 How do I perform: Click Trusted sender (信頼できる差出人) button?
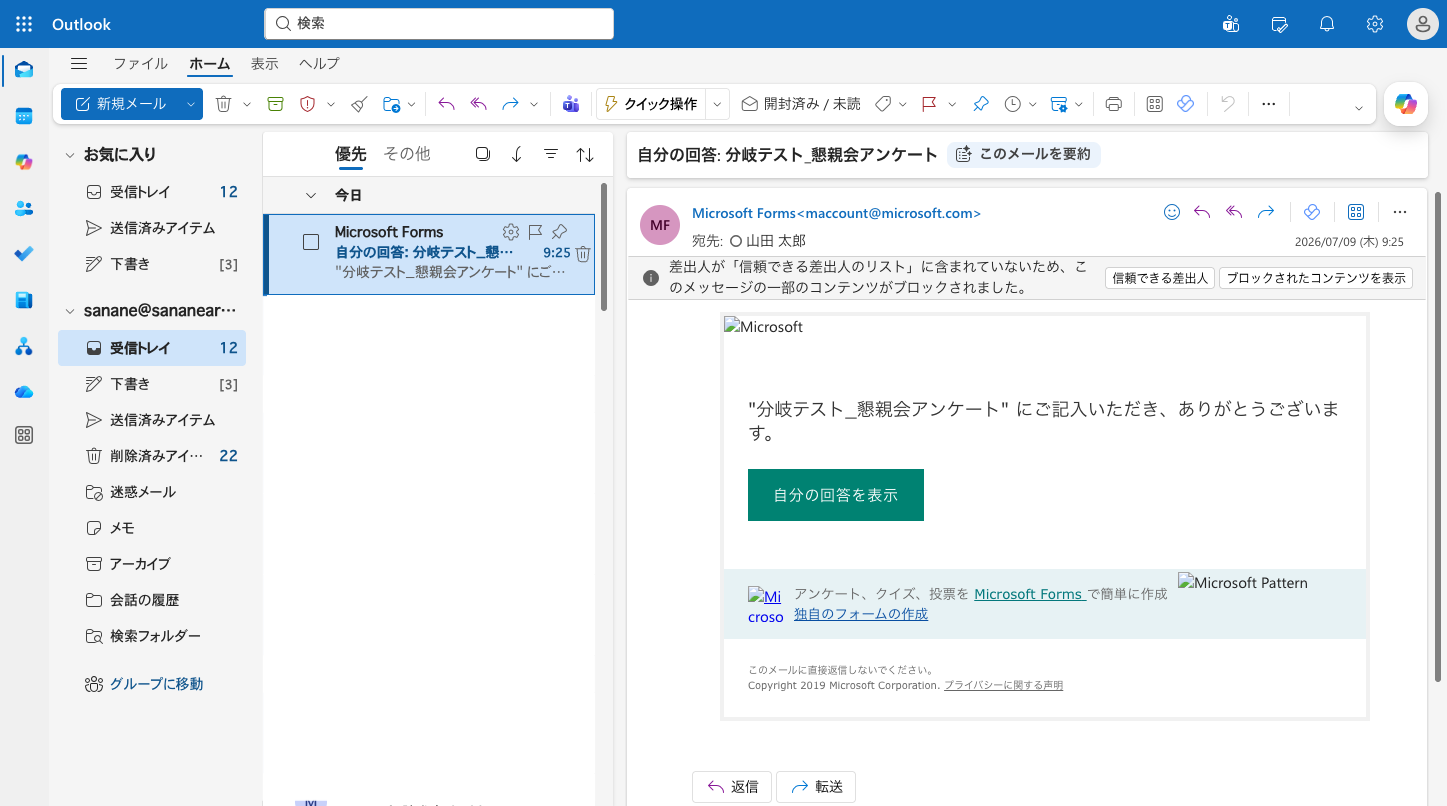coord(1160,279)
